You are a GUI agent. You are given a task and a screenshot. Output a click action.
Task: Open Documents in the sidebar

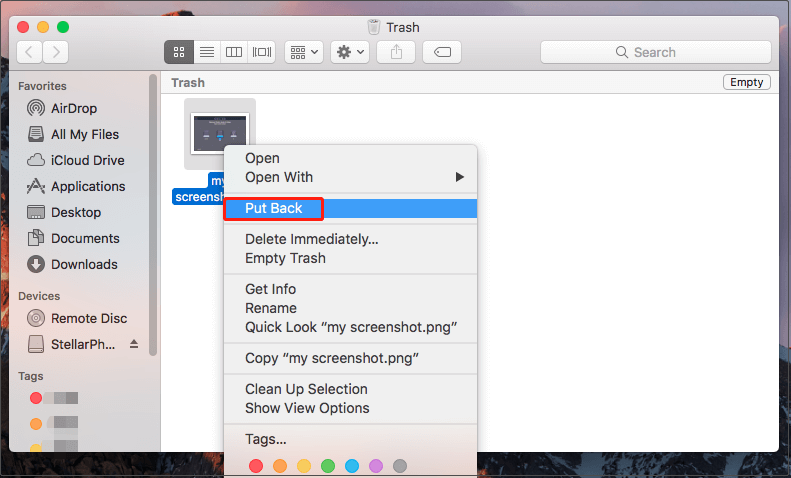pyautogui.click(x=73, y=238)
